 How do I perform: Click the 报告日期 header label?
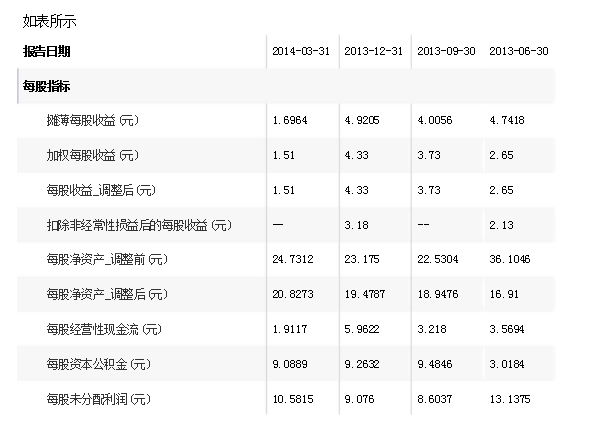pyautogui.click(x=47, y=51)
